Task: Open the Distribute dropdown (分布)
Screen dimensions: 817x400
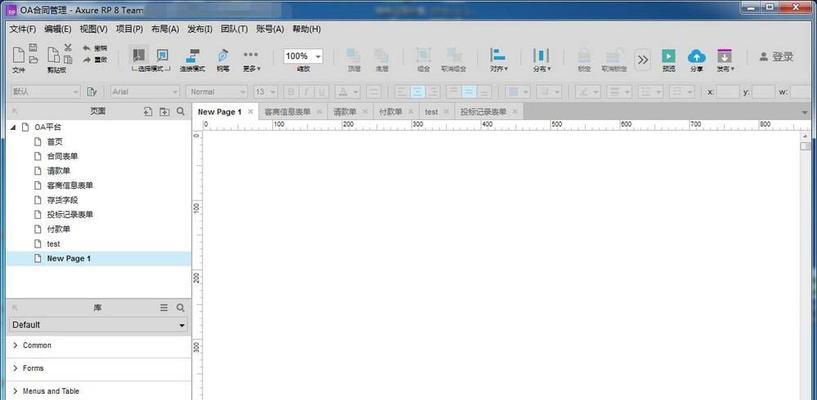Action: click(x=541, y=60)
